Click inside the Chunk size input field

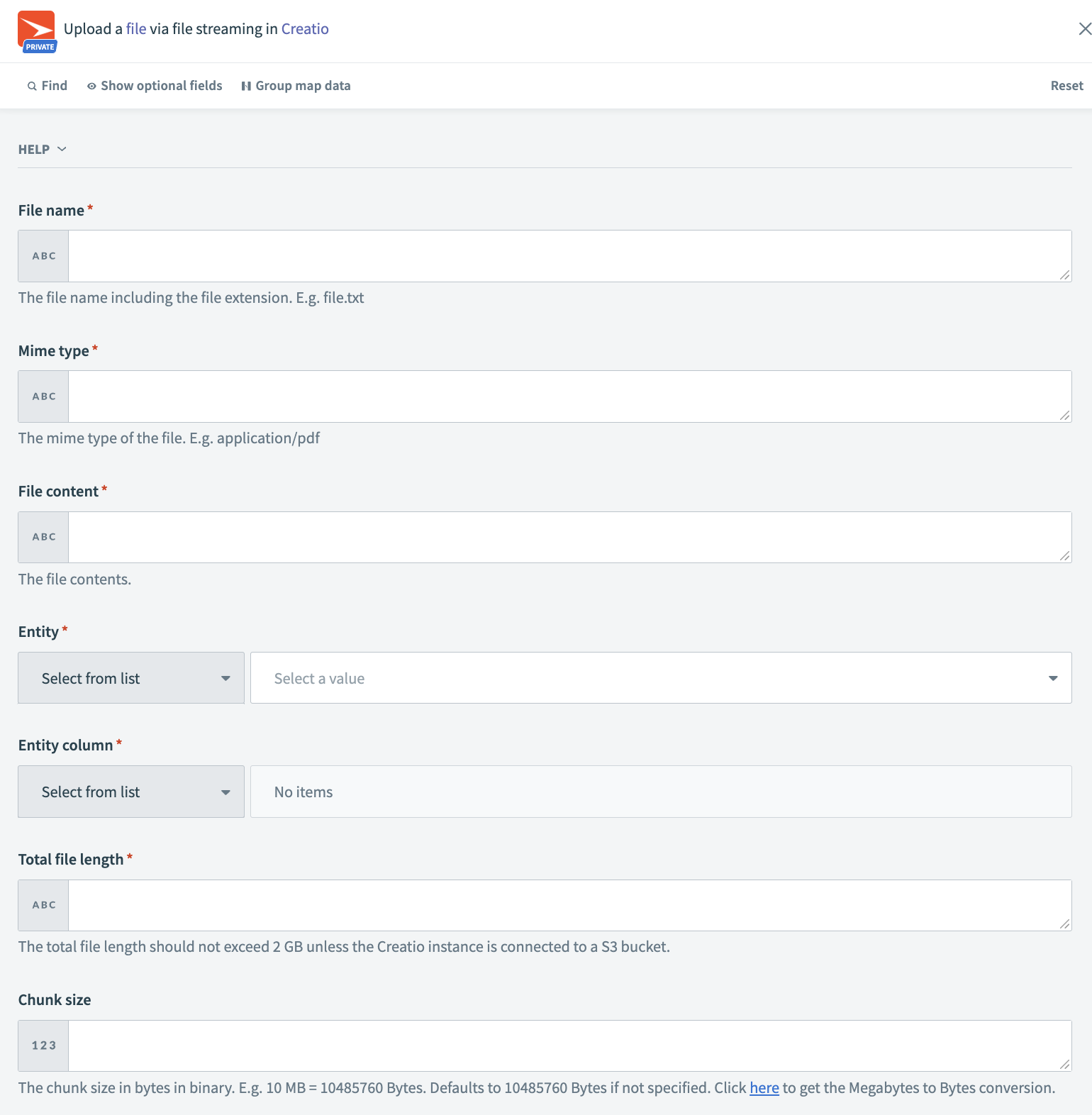[567, 1045]
